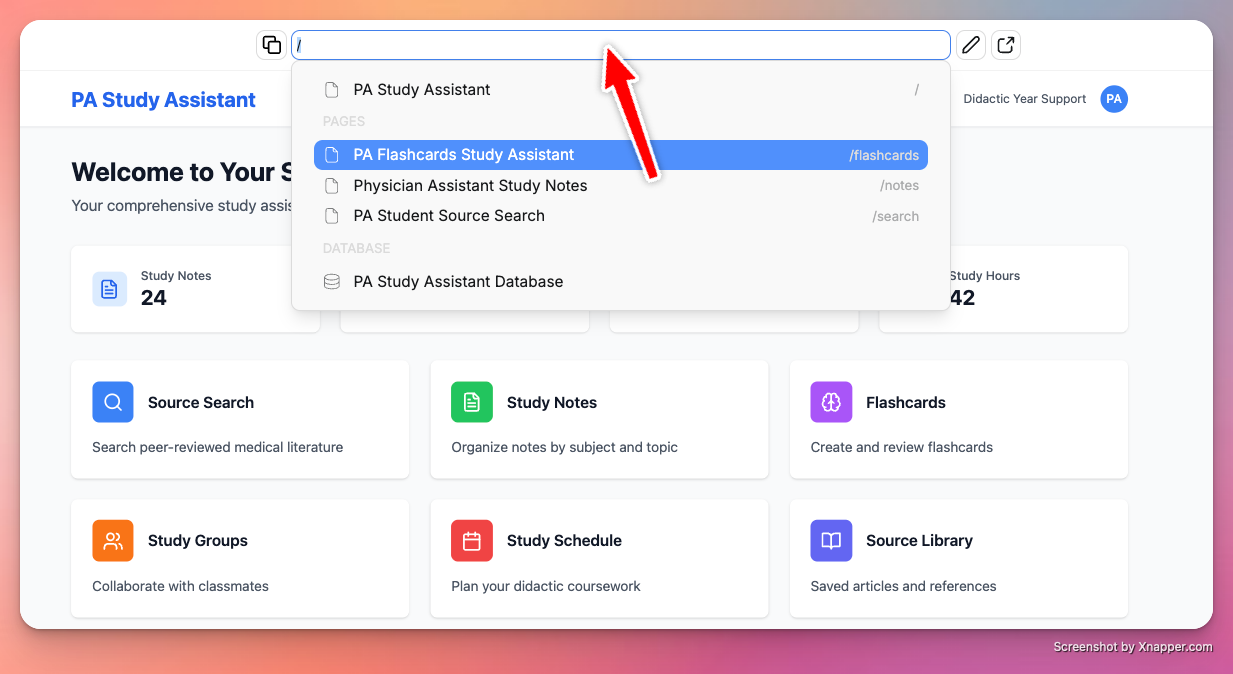Open the Flashcards card title

pos(906,402)
